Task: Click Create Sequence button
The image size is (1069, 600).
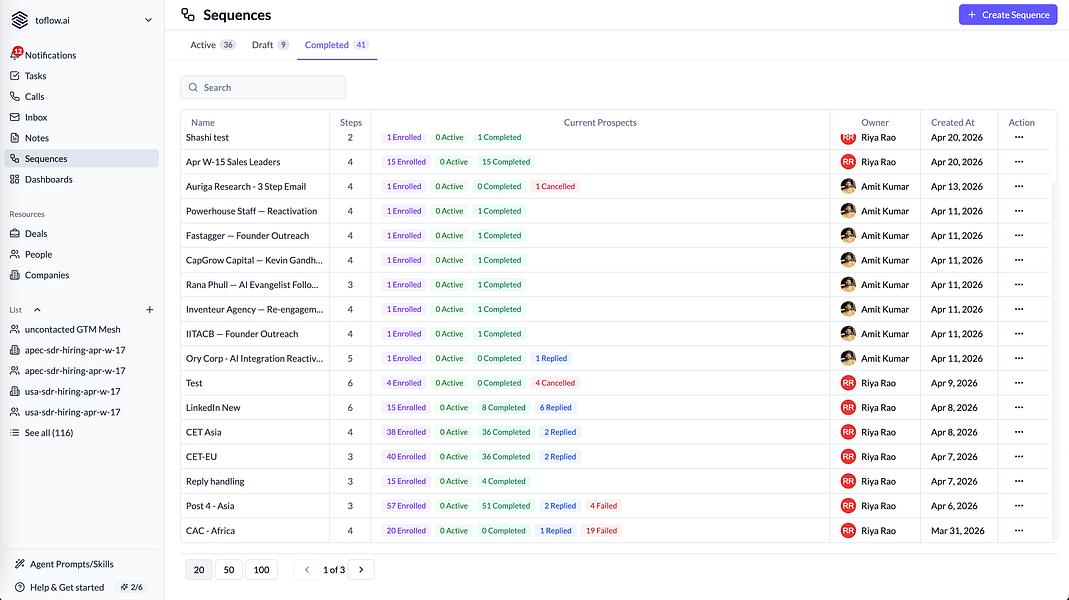Action: [1008, 14]
